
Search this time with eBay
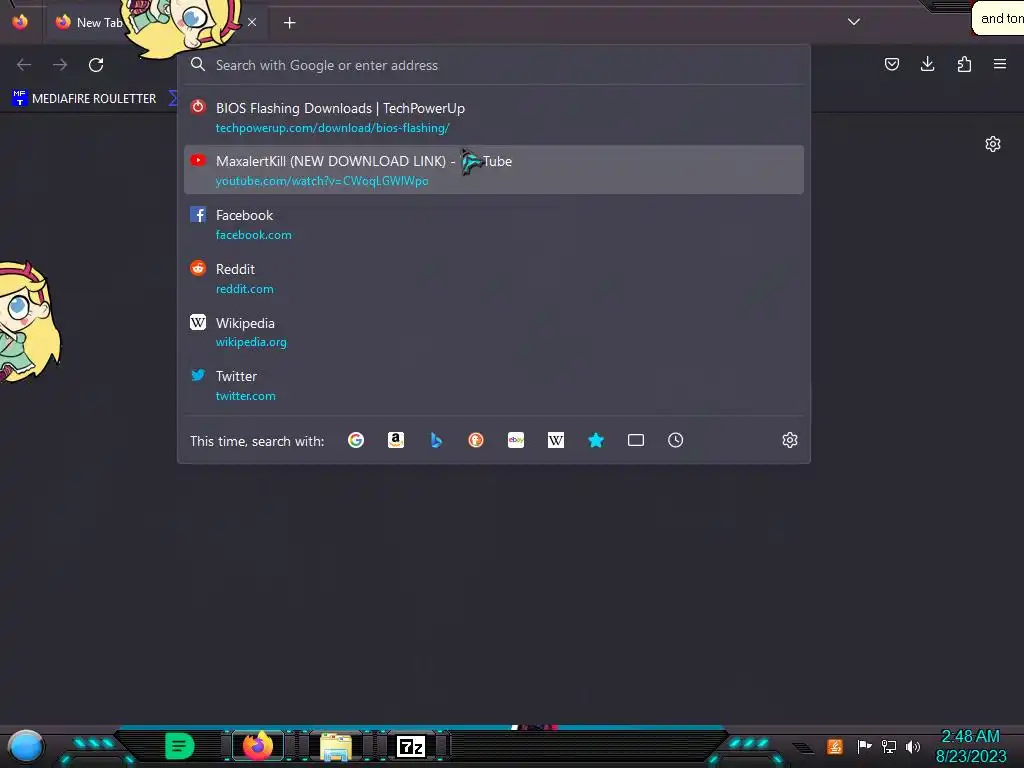[x=516, y=440]
